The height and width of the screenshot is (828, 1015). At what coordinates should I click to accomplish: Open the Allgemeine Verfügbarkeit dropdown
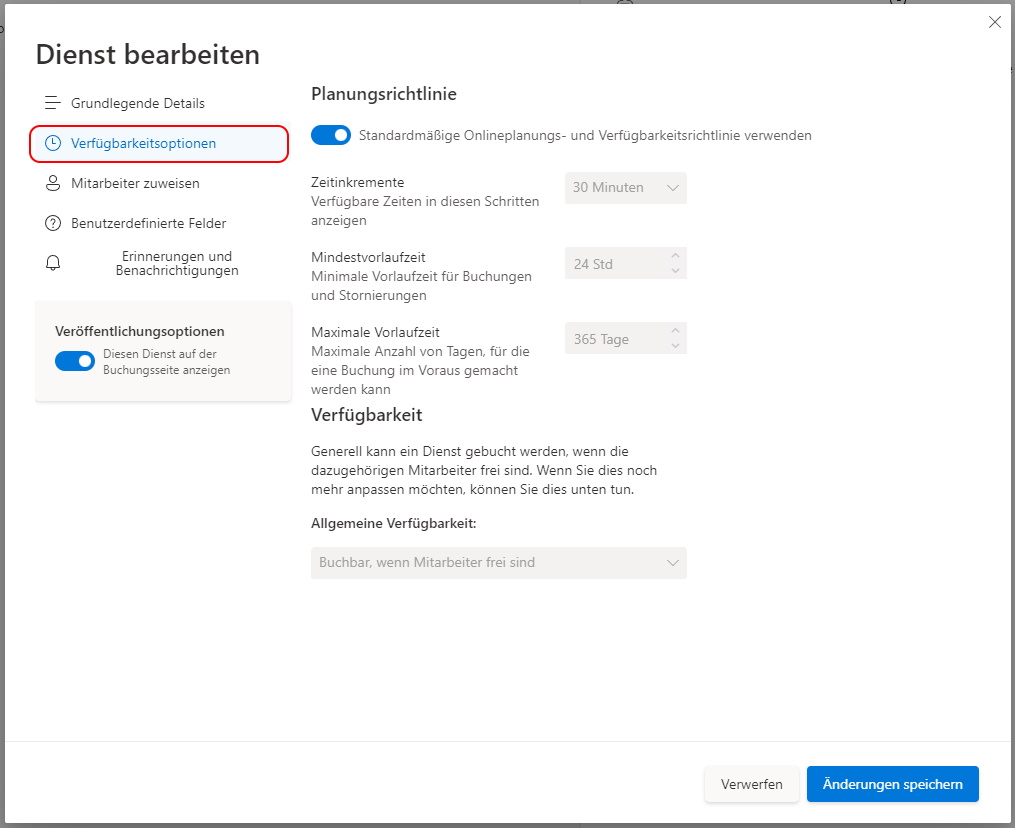point(498,563)
